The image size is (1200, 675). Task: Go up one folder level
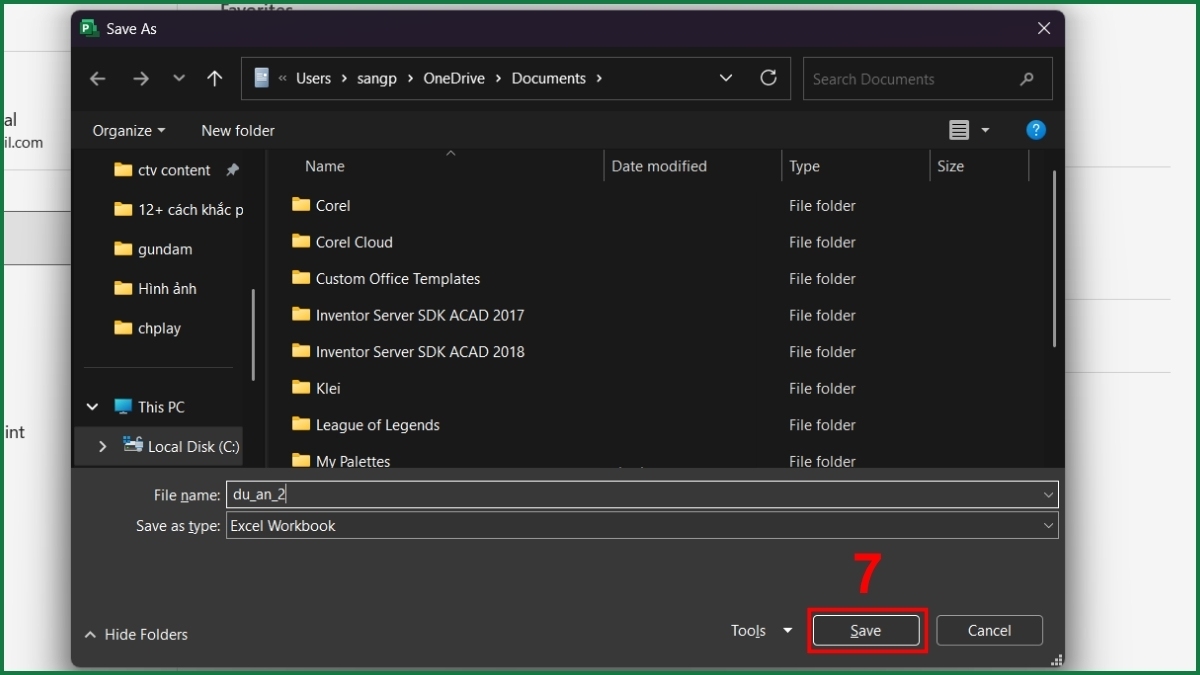pyautogui.click(x=214, y=78)
